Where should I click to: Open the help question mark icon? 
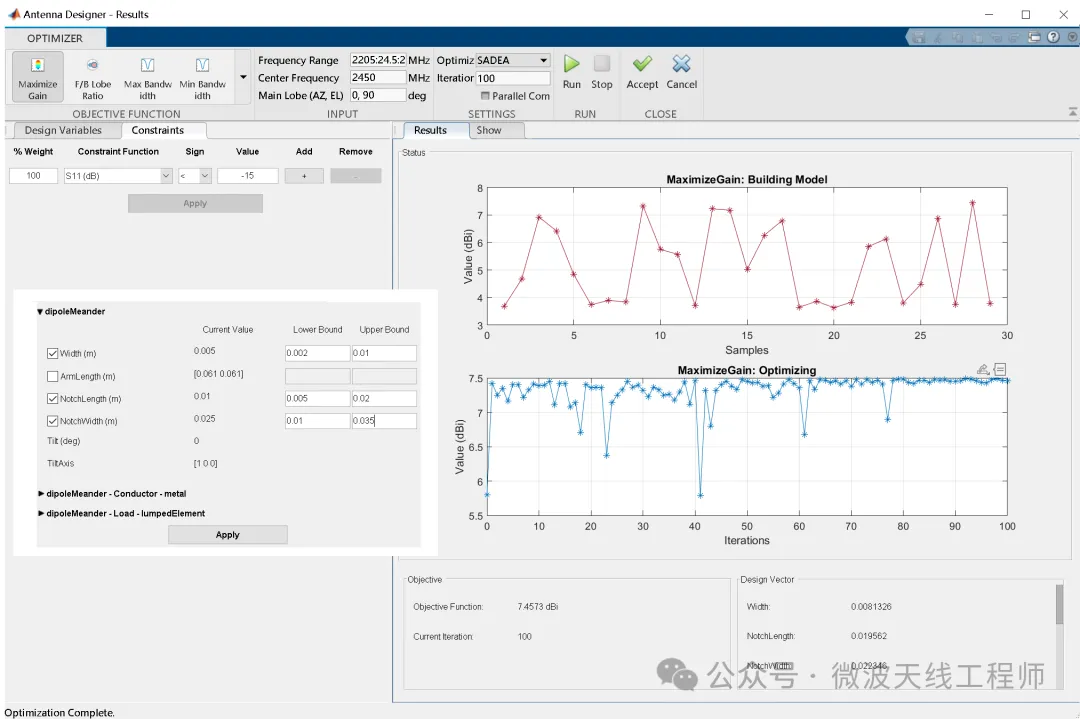tap(1053, 37)
